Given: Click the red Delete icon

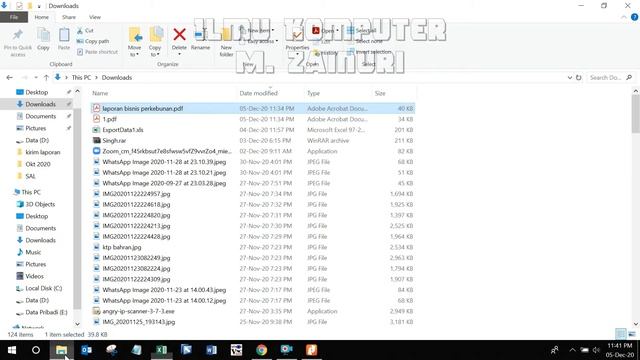Looking at the screenshot, I should pos(179,35).
